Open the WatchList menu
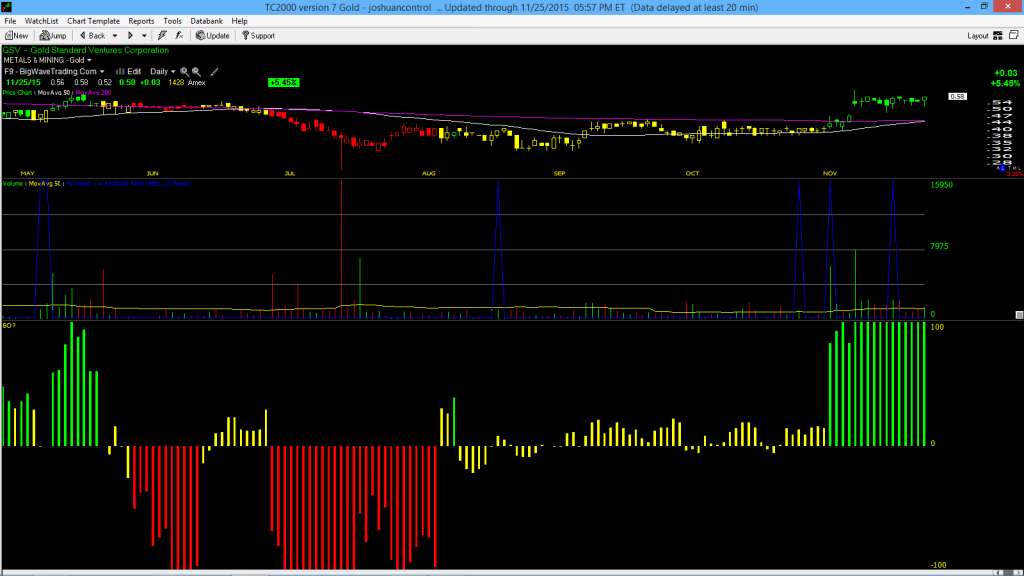1024x576 pixels. click(x=41, y=21)
